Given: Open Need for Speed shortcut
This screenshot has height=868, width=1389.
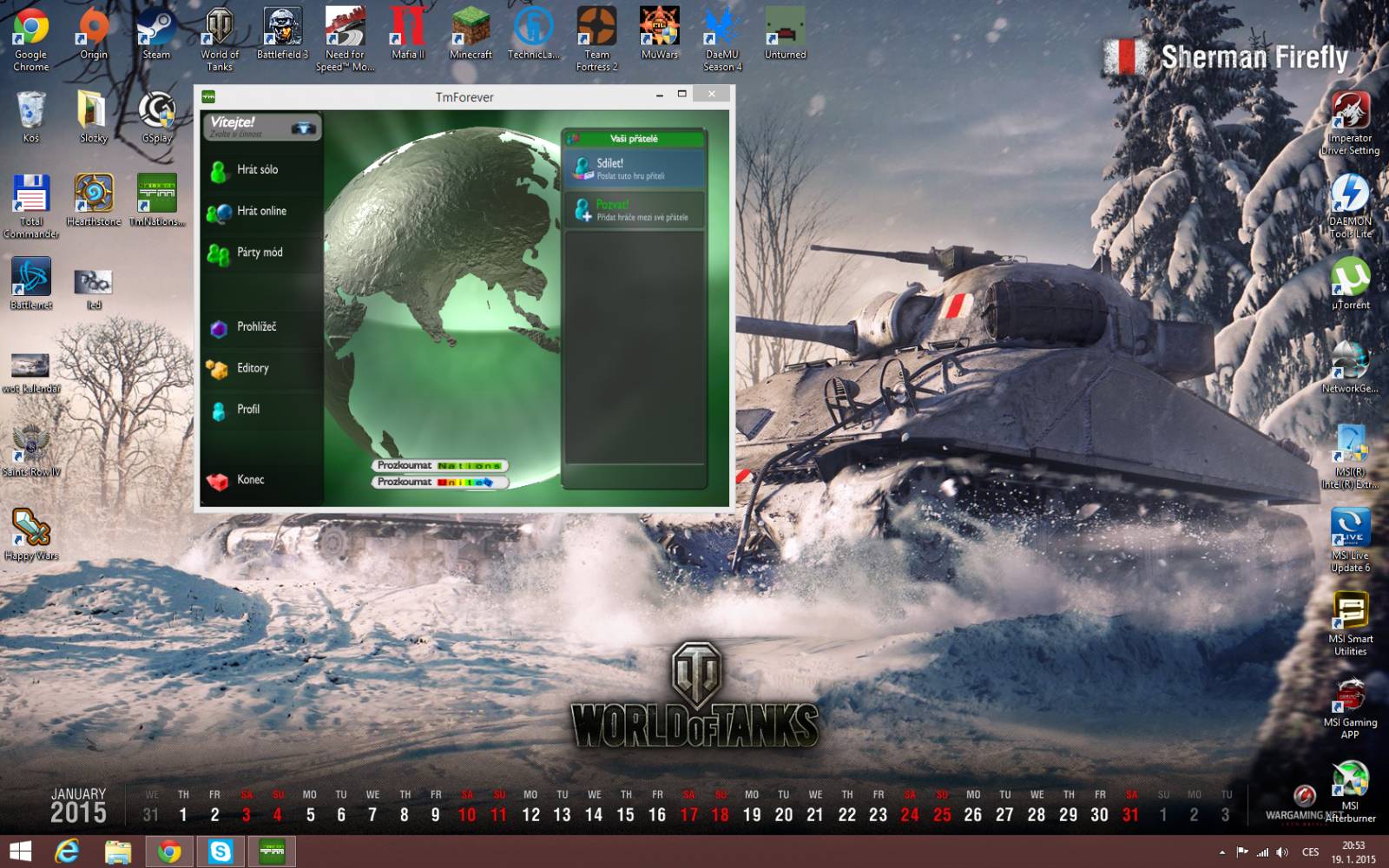Looking at the screenshot, I should point(345,40).
